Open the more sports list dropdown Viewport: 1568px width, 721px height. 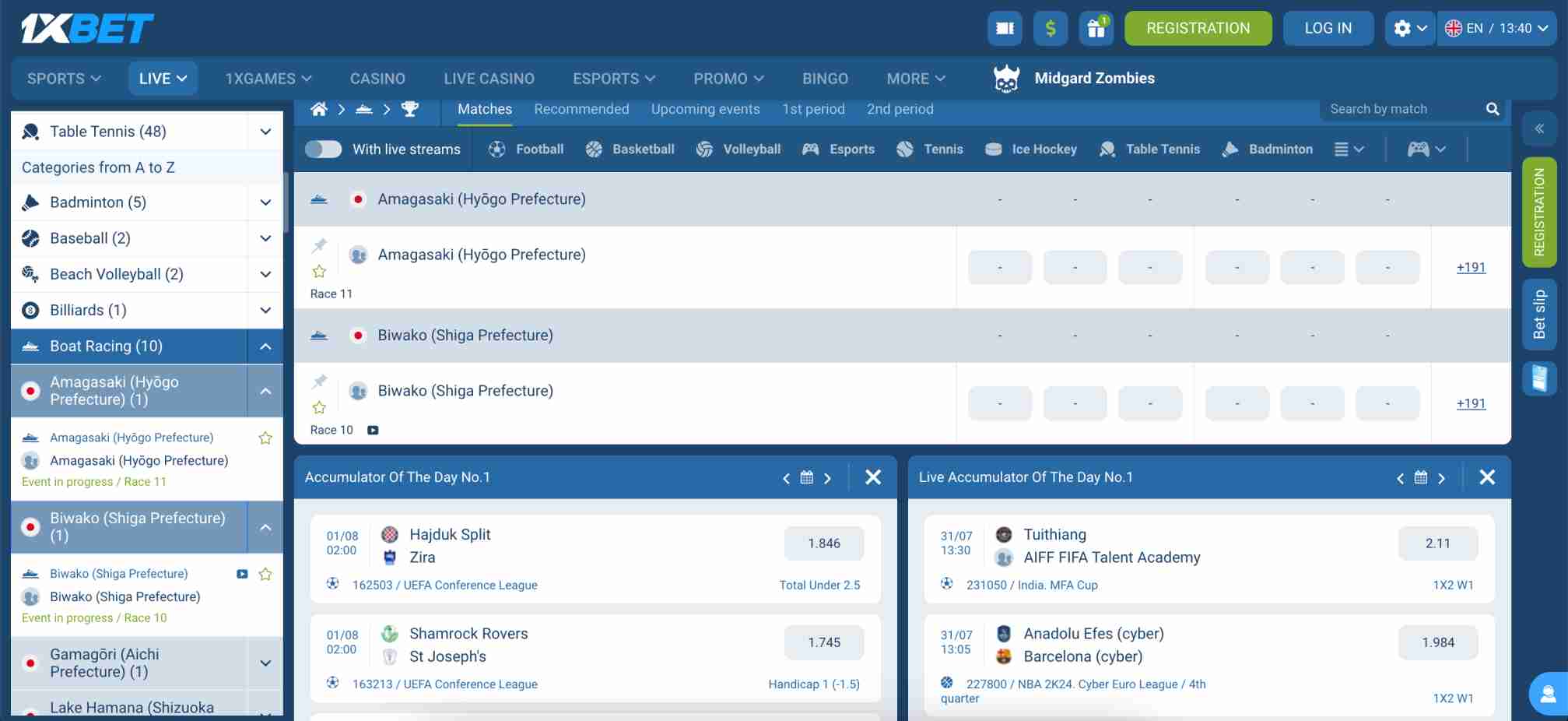(1349, 149)
